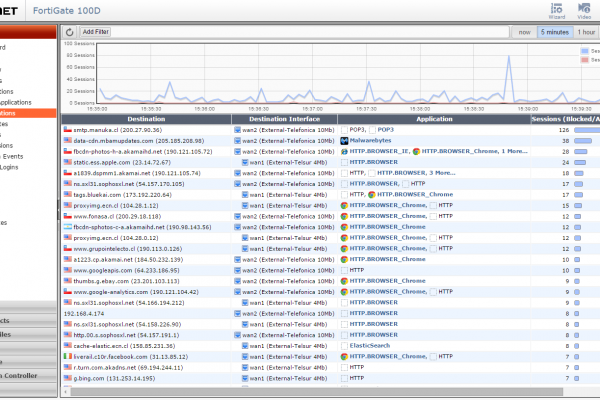Click Chile flag for www.google-analytics.com

68,292
